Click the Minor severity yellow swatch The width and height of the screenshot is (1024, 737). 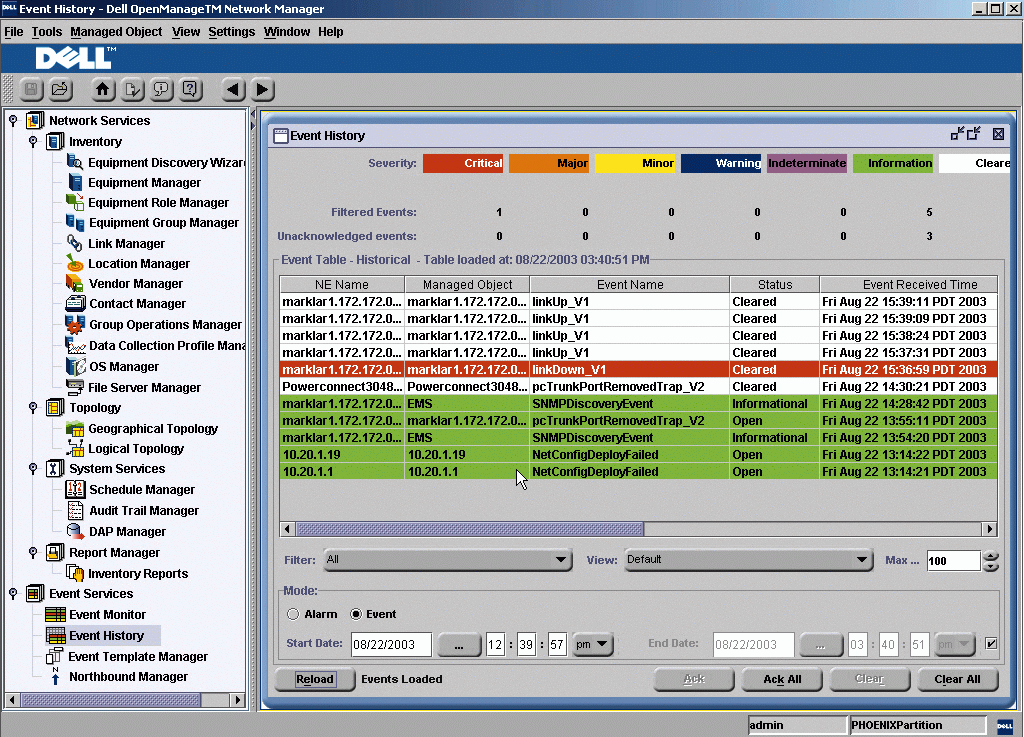click(x=635, y=163)
